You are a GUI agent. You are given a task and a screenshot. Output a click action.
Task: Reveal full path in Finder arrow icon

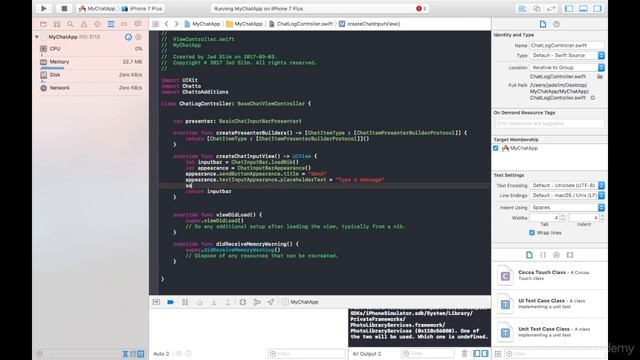(x=593, y=98)
